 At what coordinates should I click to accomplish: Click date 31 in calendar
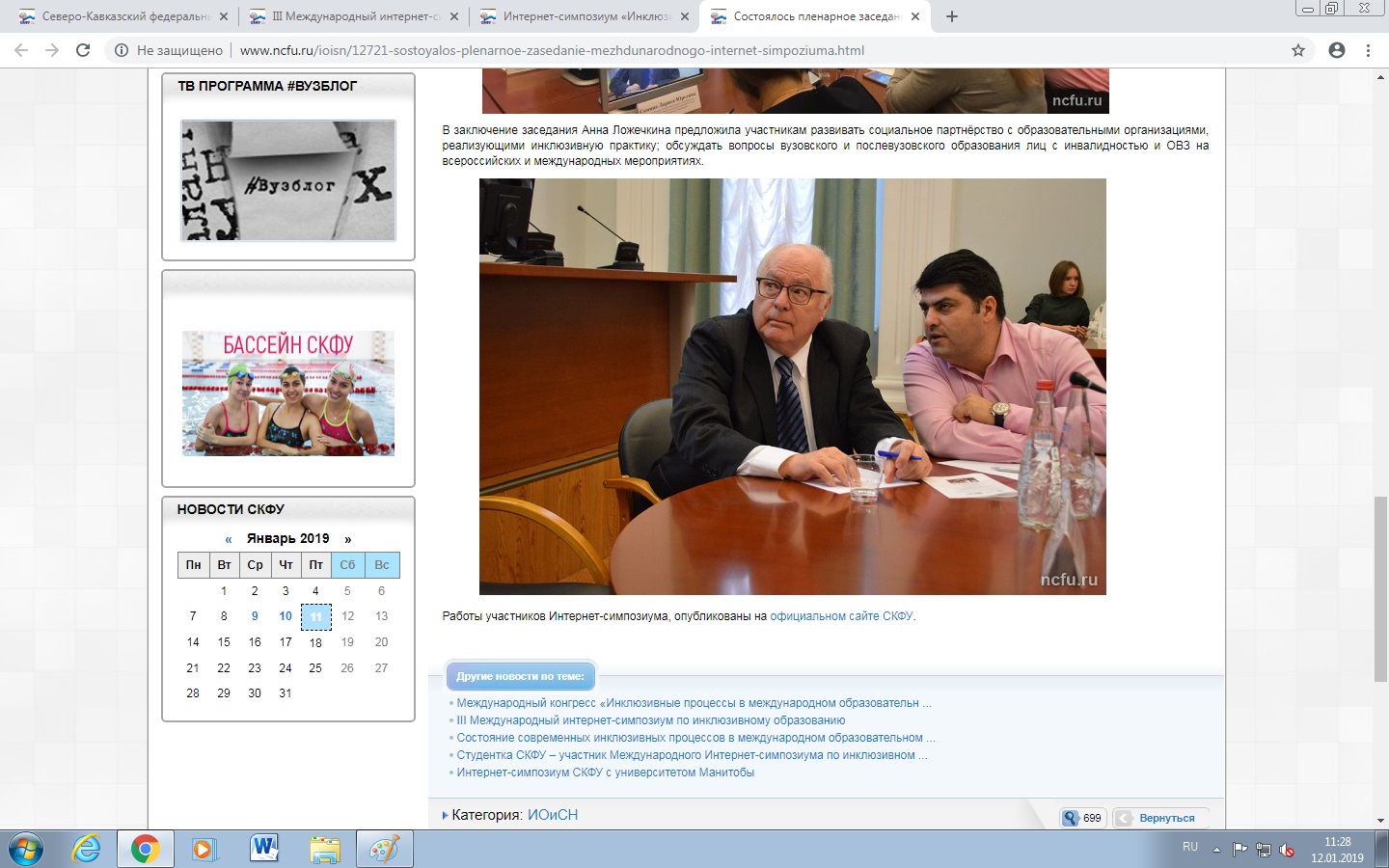pos(286,693)
